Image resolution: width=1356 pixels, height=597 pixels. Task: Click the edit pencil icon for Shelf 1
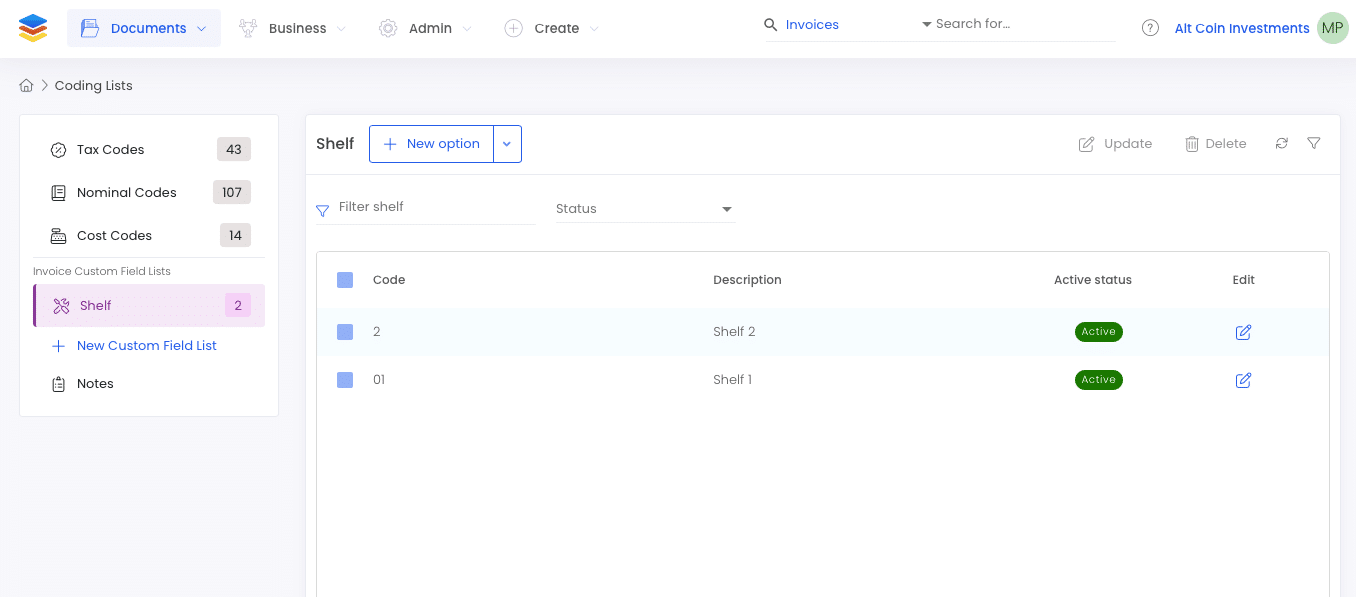pos(1243,380)
